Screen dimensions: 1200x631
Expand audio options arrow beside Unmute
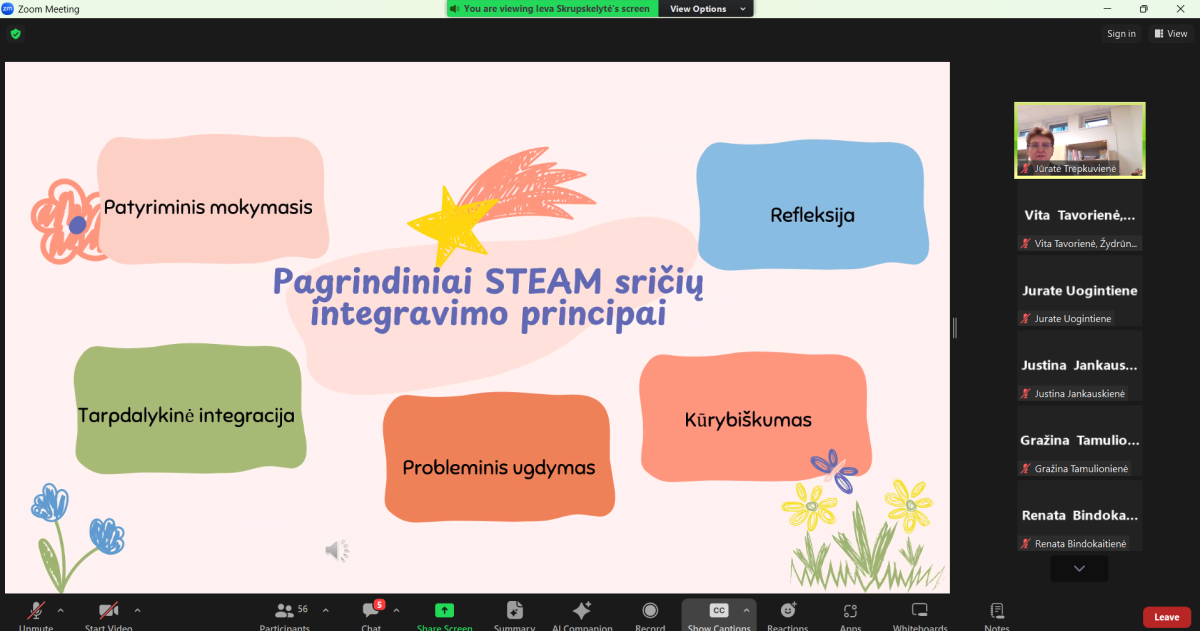tap(60, 610)
